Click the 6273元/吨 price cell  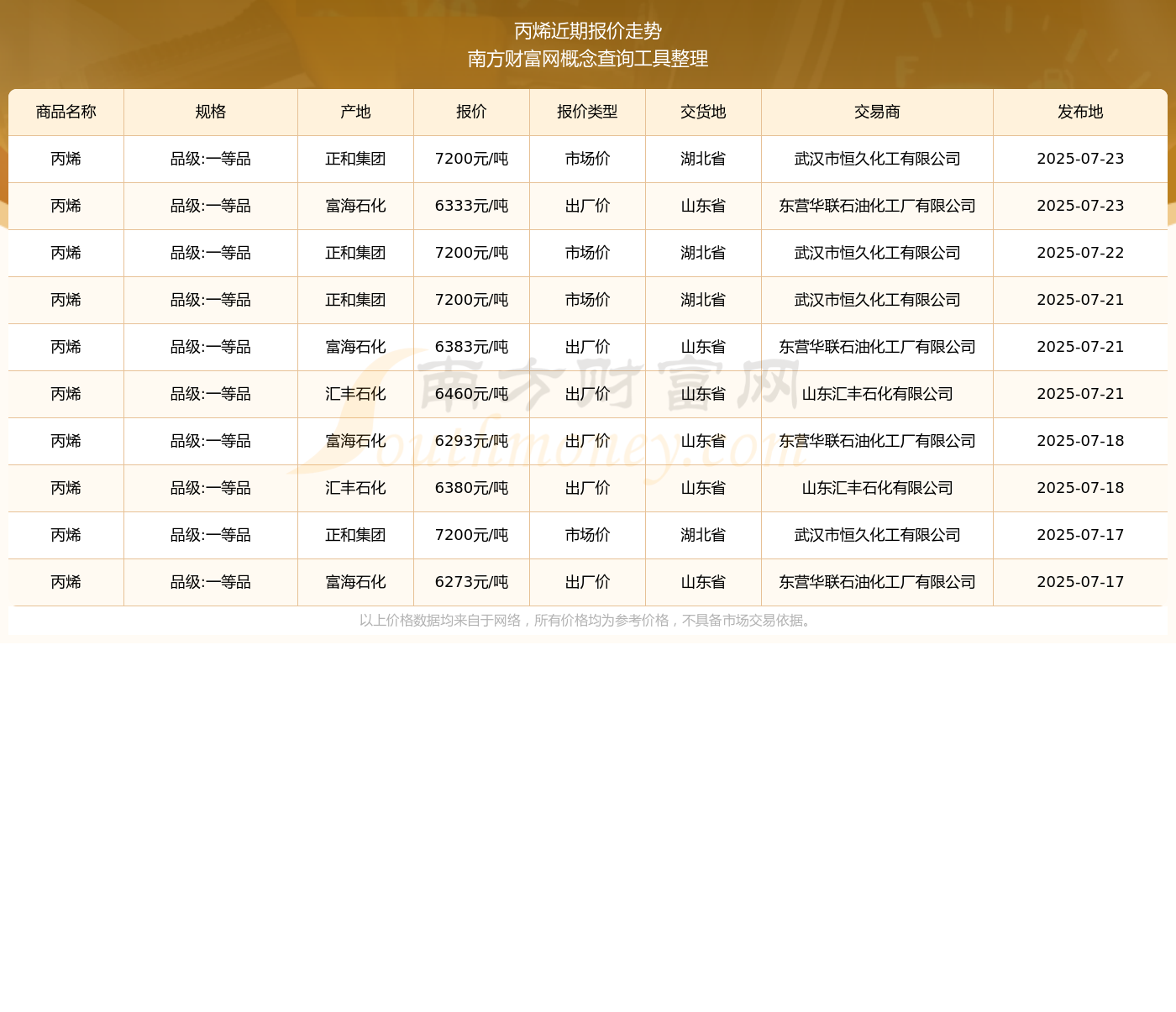pos(471,582)
